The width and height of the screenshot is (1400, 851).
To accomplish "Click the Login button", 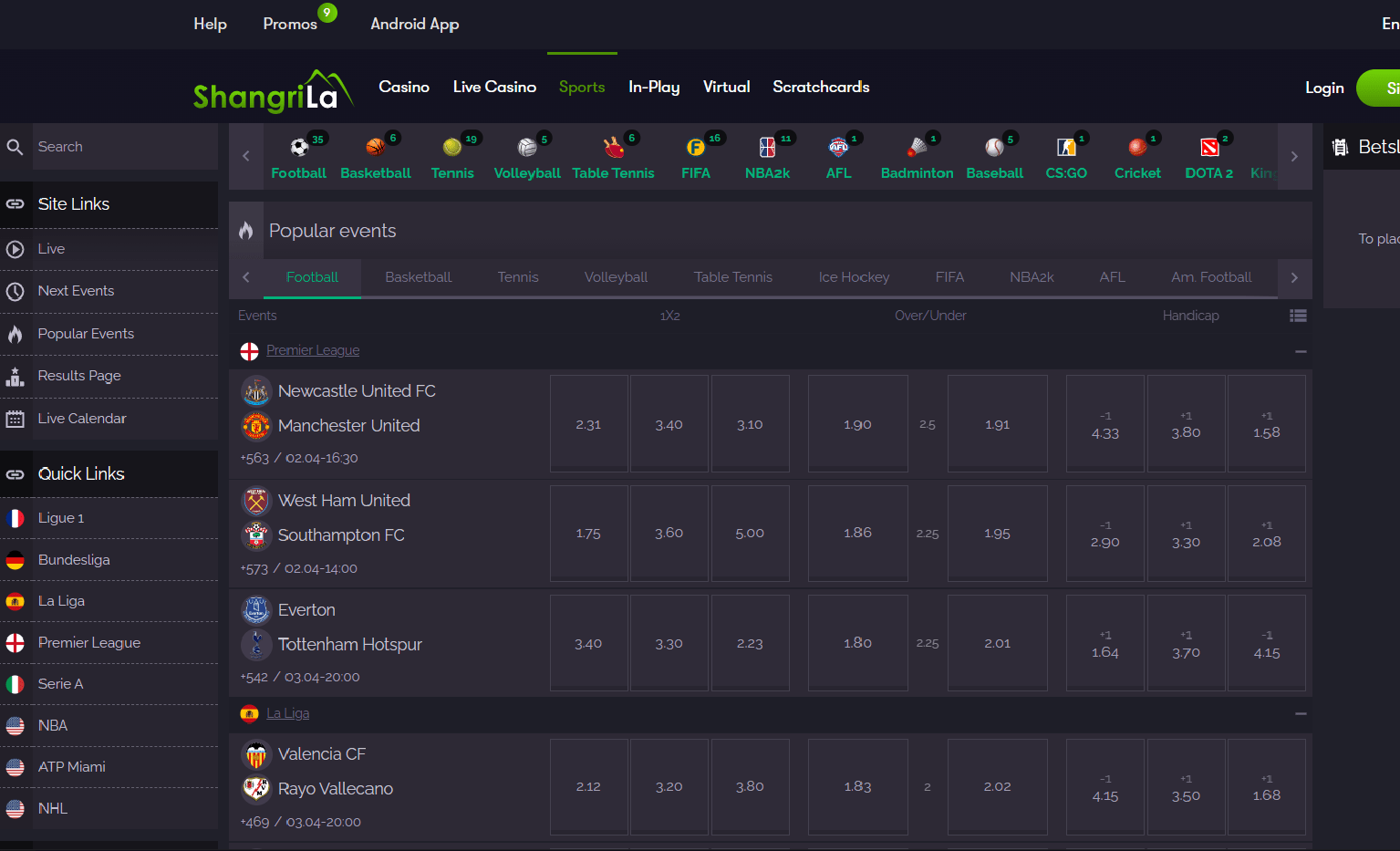I will point(1324,88).
